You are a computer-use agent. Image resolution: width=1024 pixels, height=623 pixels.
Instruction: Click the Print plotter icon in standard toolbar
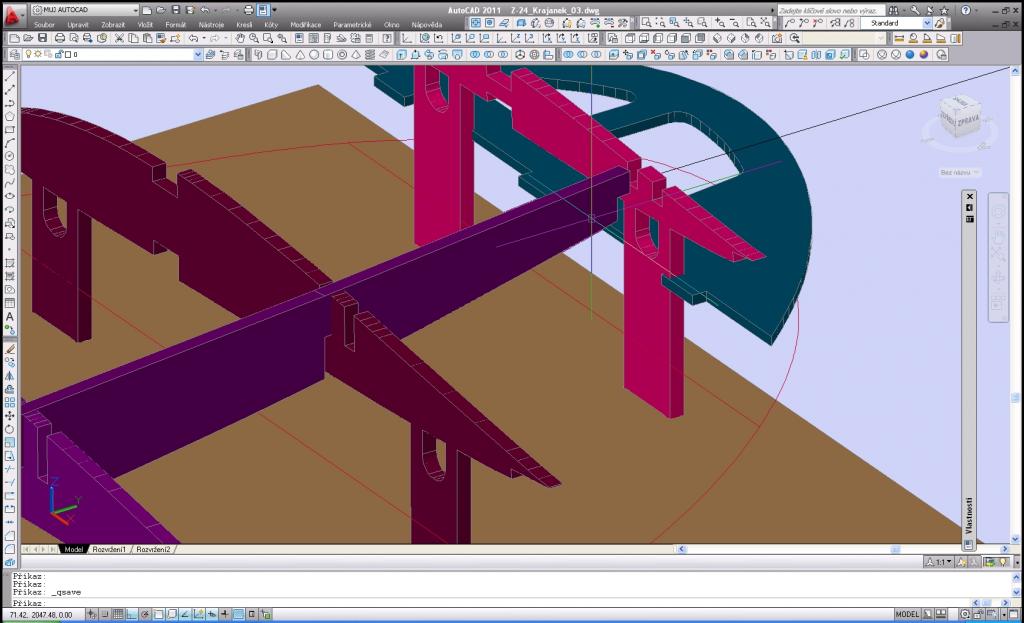tap(60, 38)
